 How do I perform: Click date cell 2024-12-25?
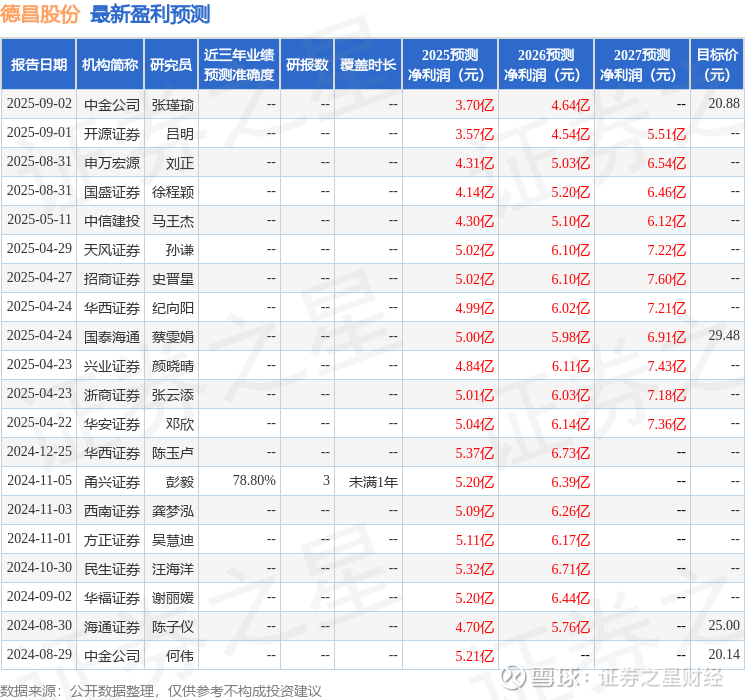tap(39, 451)
